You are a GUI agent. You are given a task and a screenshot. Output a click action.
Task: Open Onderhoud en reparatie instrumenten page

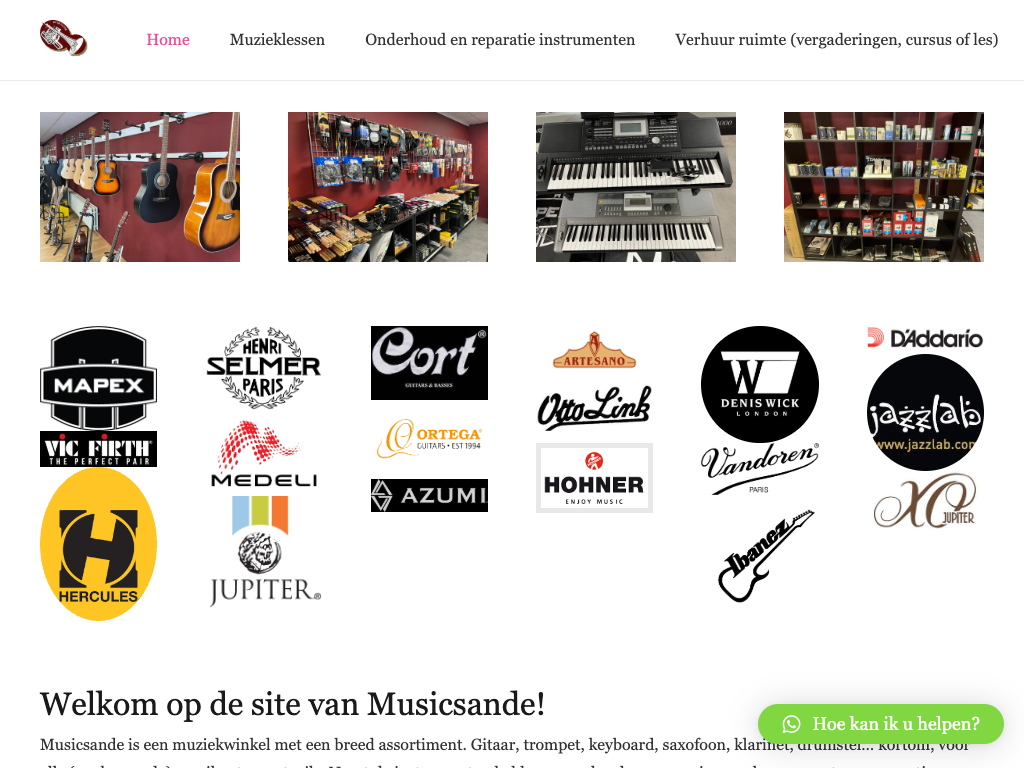pos(500,40)
